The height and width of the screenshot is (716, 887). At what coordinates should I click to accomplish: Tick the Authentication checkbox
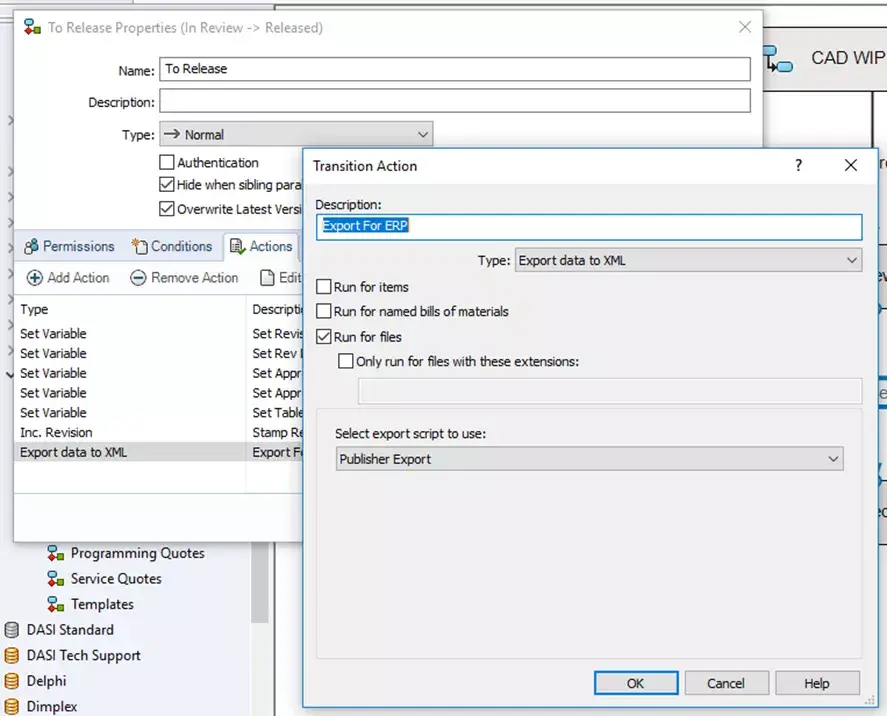[x=167, y=162]
